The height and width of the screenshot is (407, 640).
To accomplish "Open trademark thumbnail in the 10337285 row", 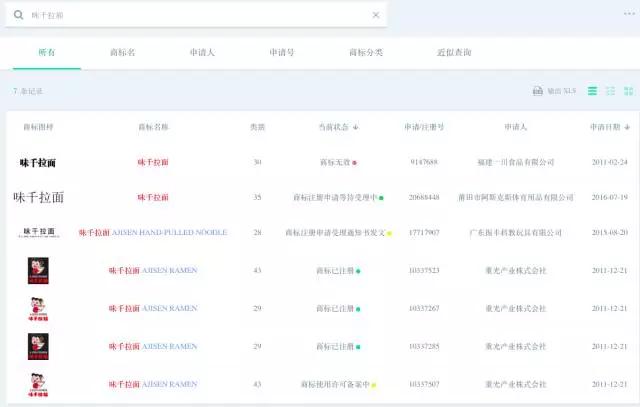I will (x=38, y=347).
